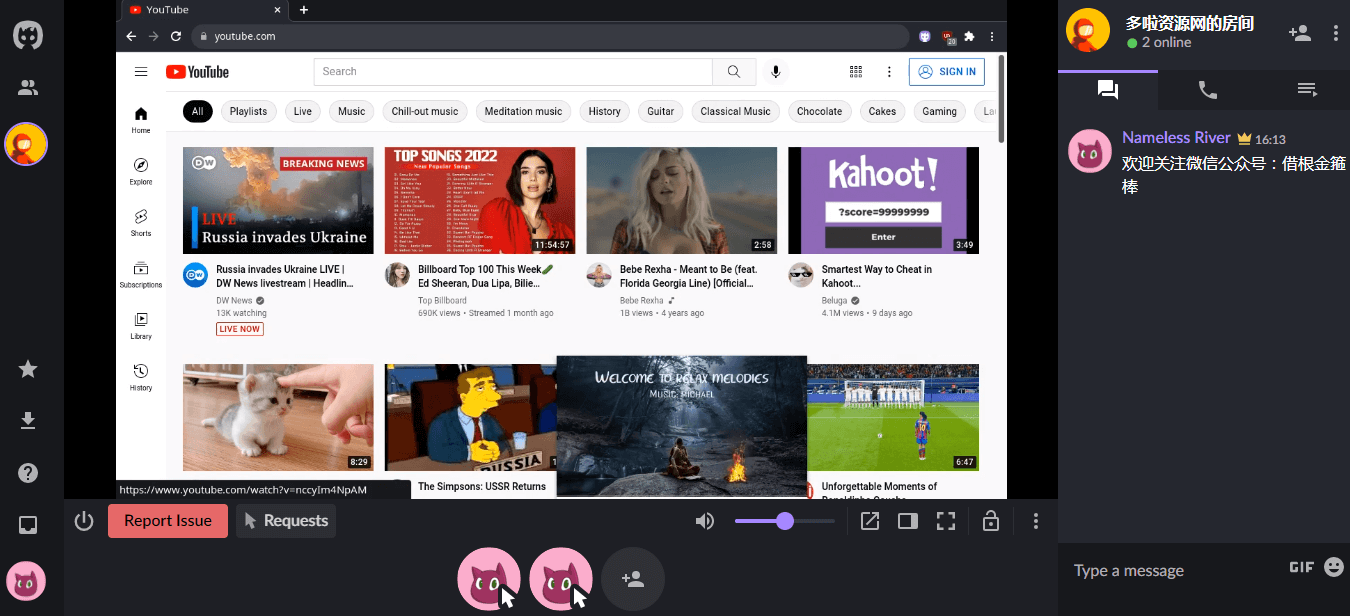Click the Nameless River username in chat
1350x616 pixels.
click(1176, 138)
